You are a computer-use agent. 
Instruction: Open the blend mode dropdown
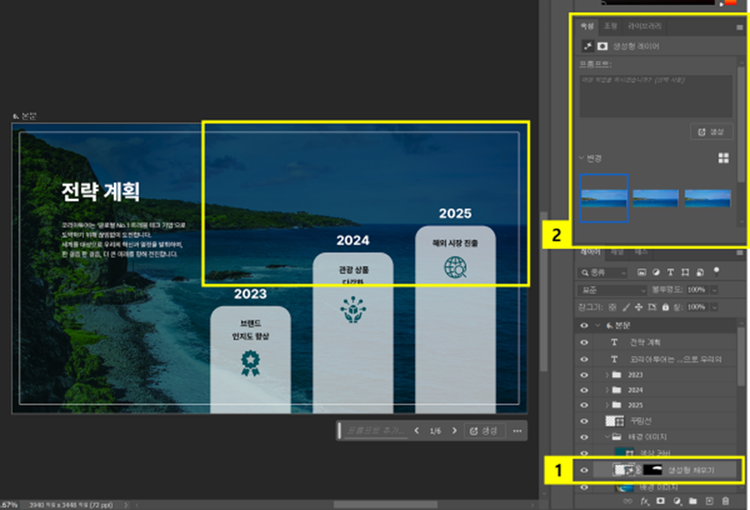[612, 290]
